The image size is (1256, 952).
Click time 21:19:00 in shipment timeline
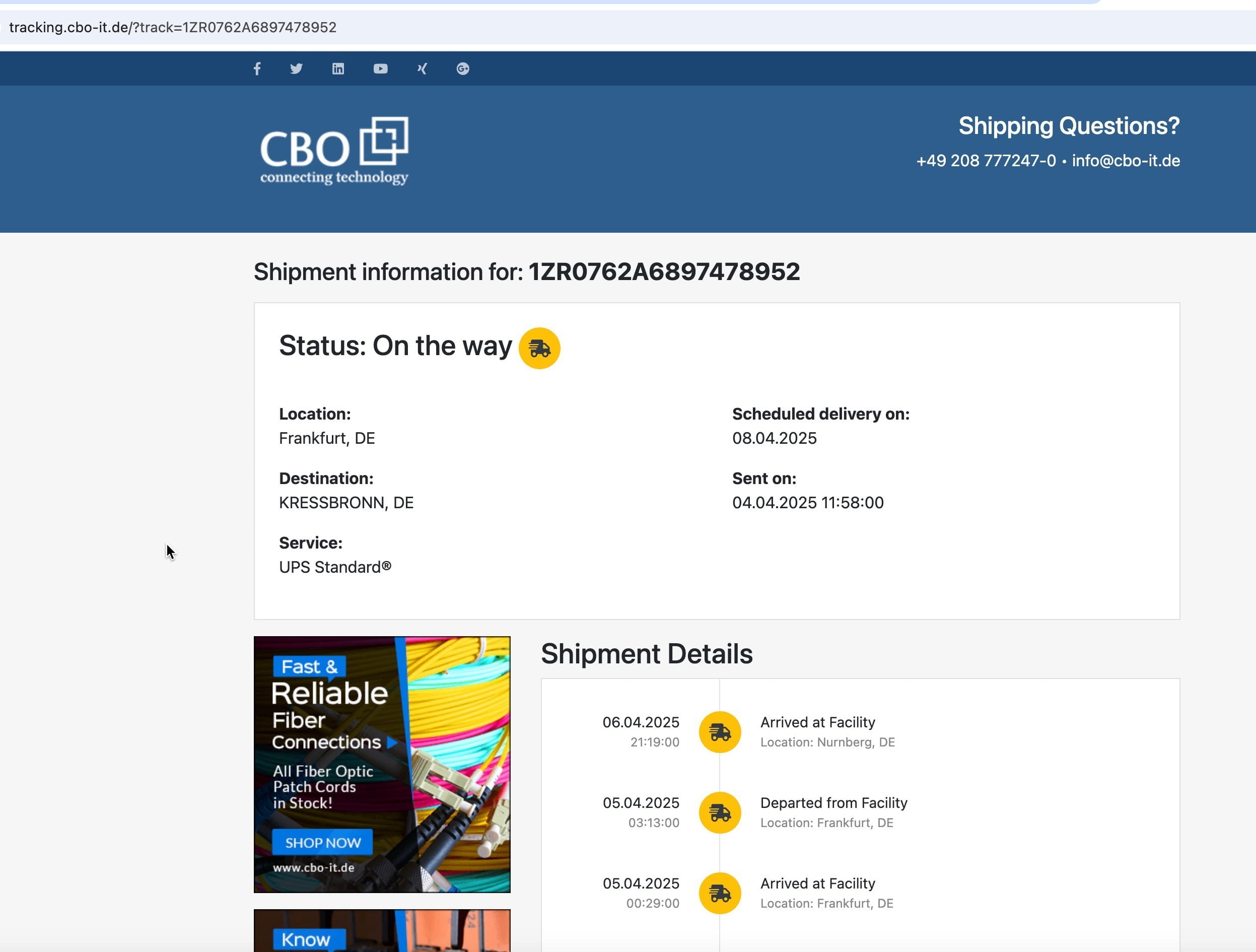[655, 742]
